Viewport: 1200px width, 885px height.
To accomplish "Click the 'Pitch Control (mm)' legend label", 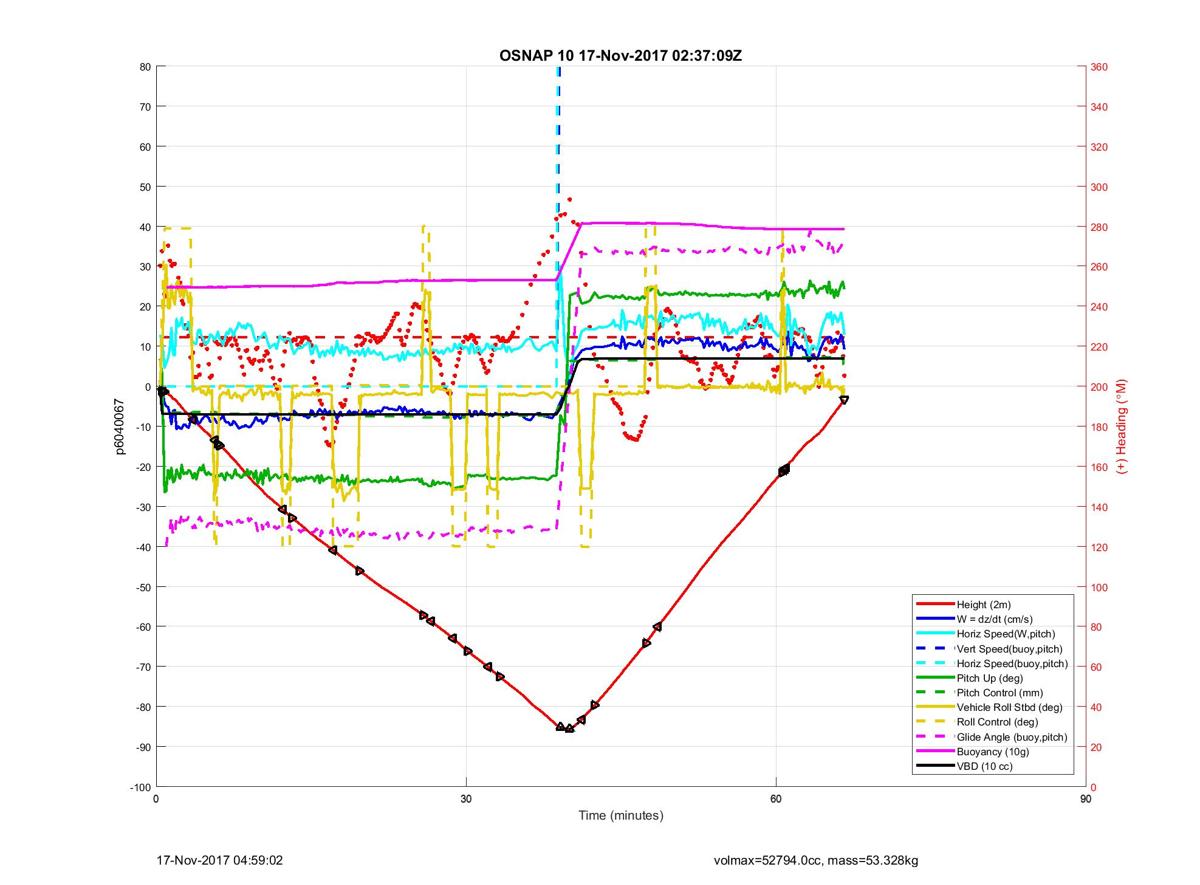I will tap(999, 692).
